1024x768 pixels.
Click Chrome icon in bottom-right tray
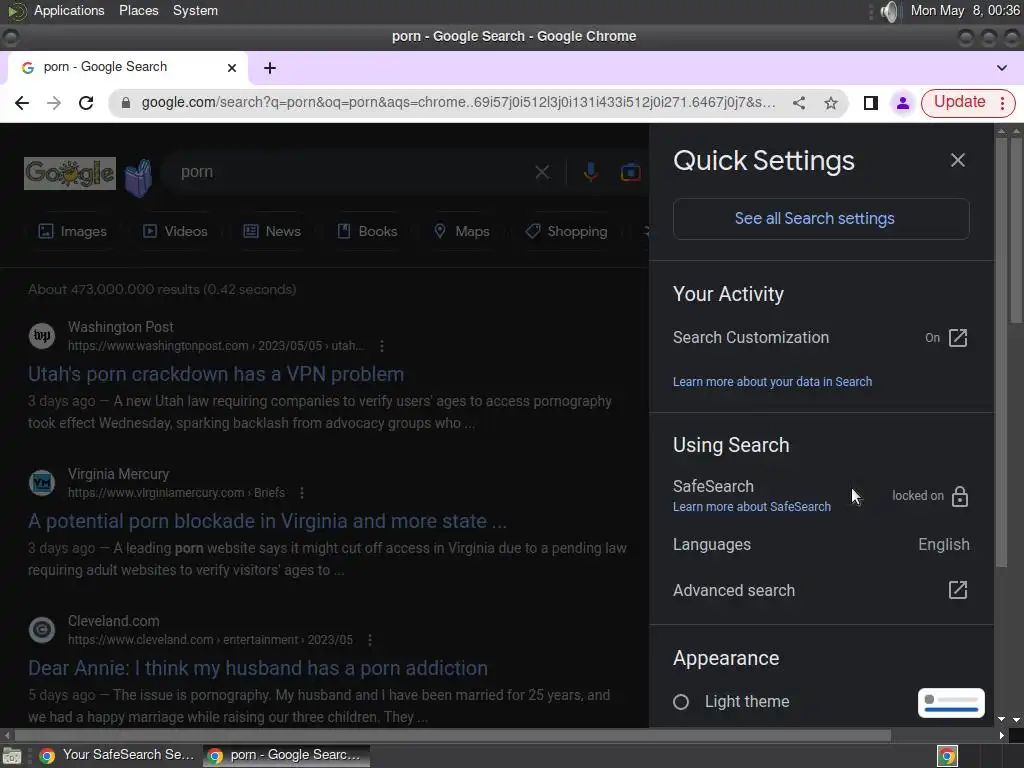[x=948, y=756]
